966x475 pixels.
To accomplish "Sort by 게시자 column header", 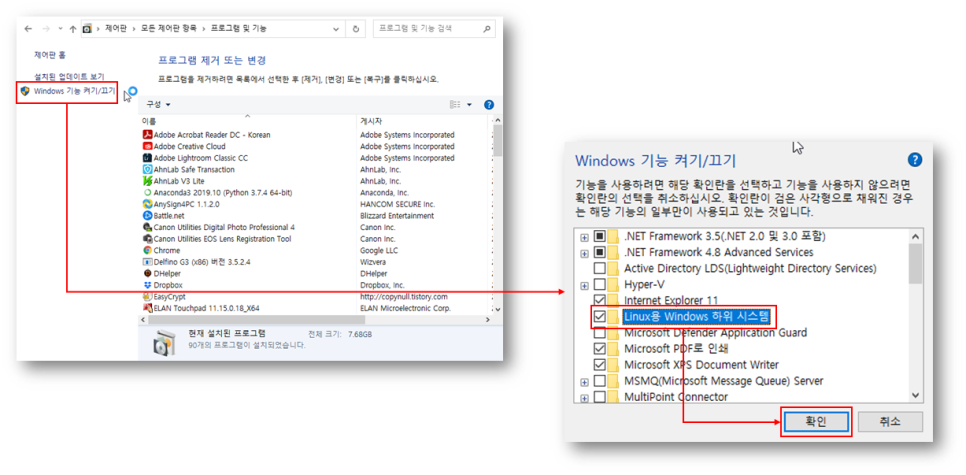I will [x=371, y=121].
